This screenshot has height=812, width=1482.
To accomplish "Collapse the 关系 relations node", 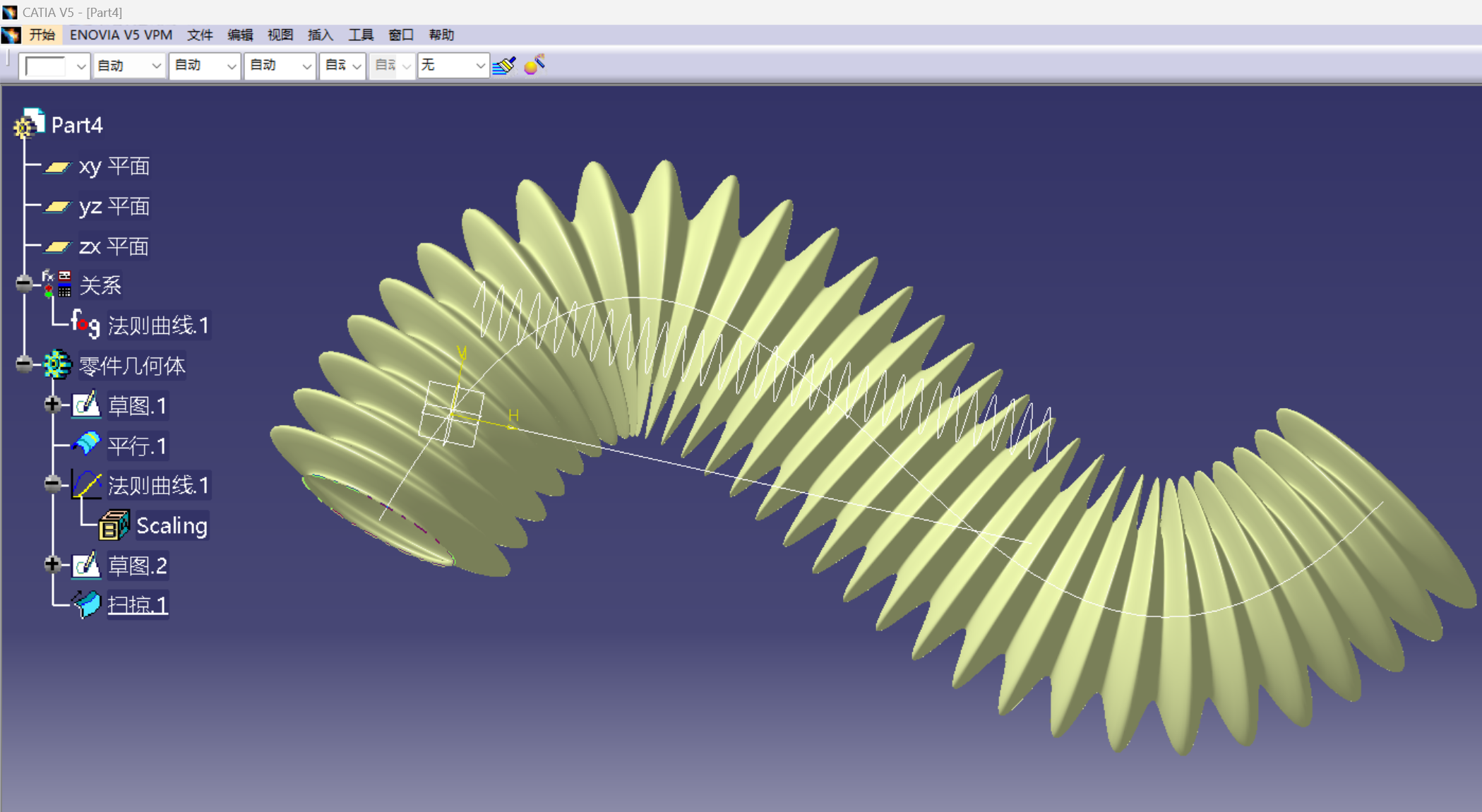I will point(24,284).
